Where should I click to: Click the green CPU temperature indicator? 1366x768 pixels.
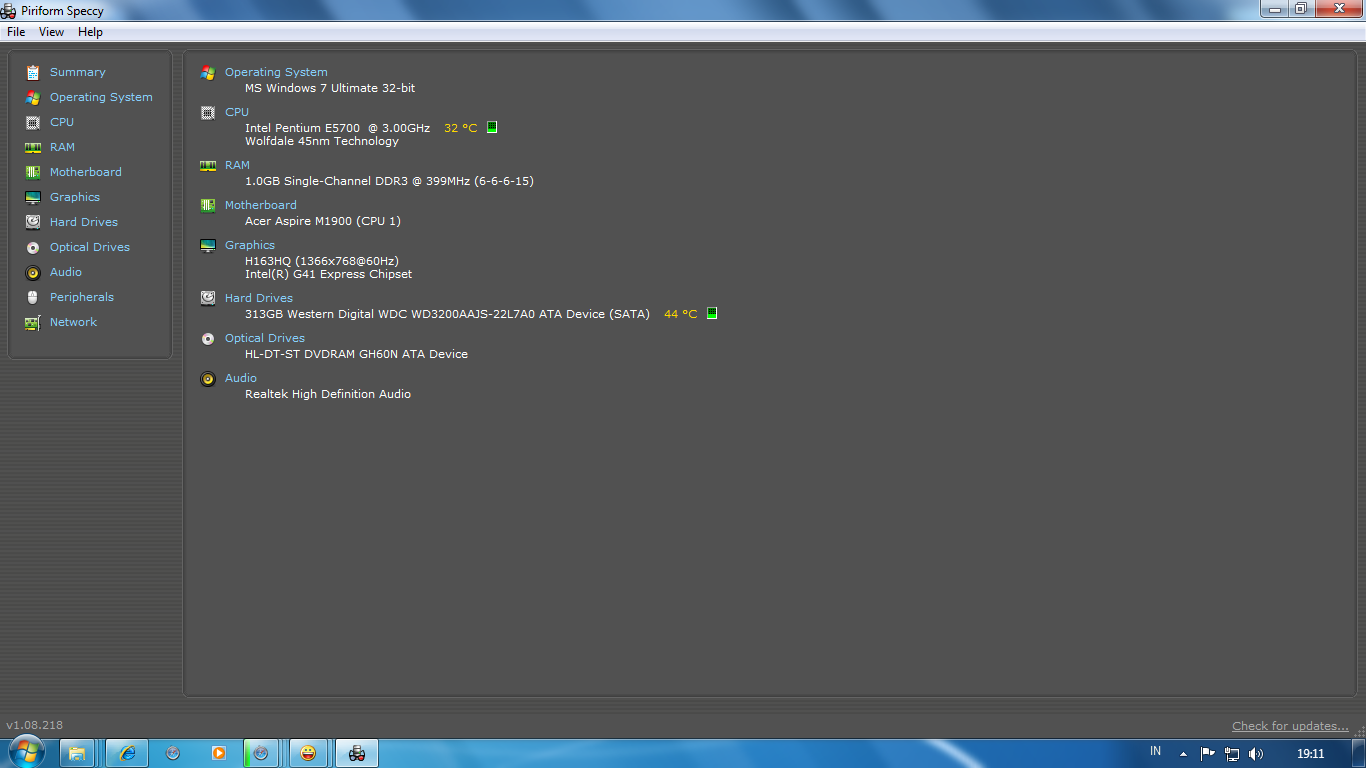coord(492,127)
